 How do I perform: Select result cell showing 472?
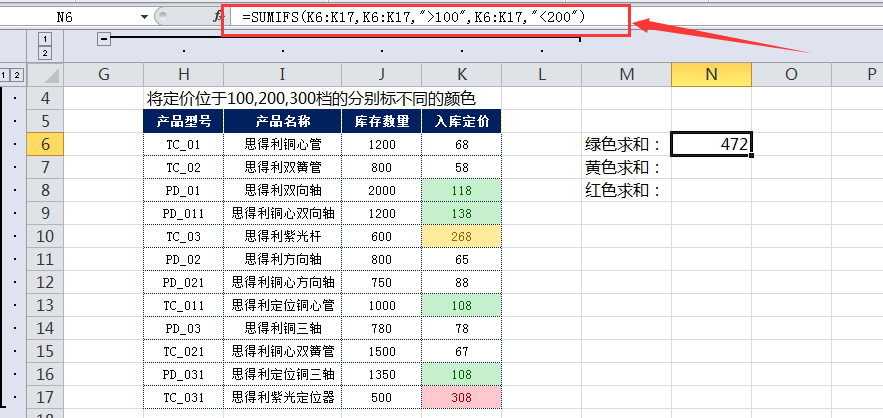[711, 145]
